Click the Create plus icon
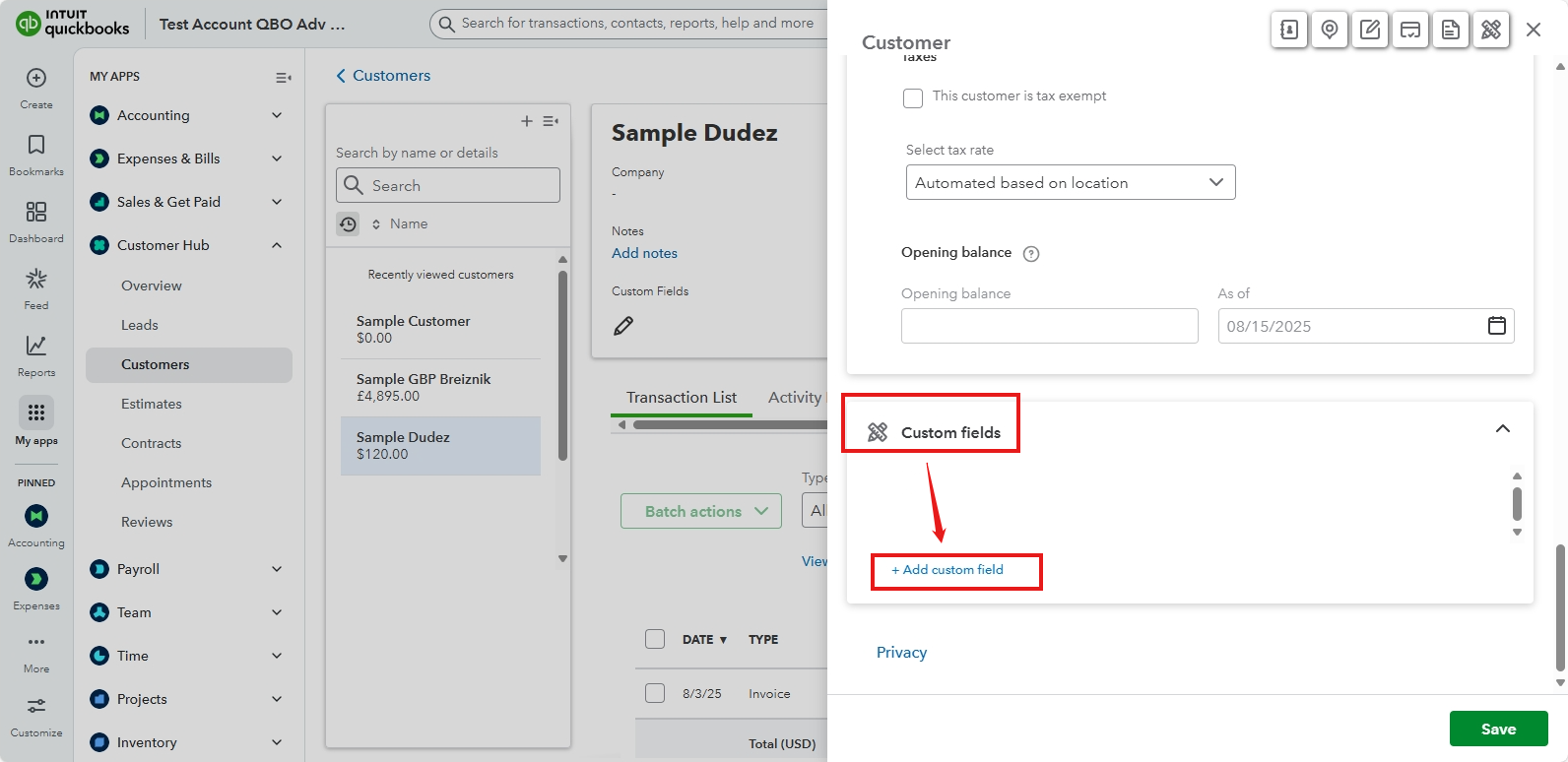 [36, 79]
